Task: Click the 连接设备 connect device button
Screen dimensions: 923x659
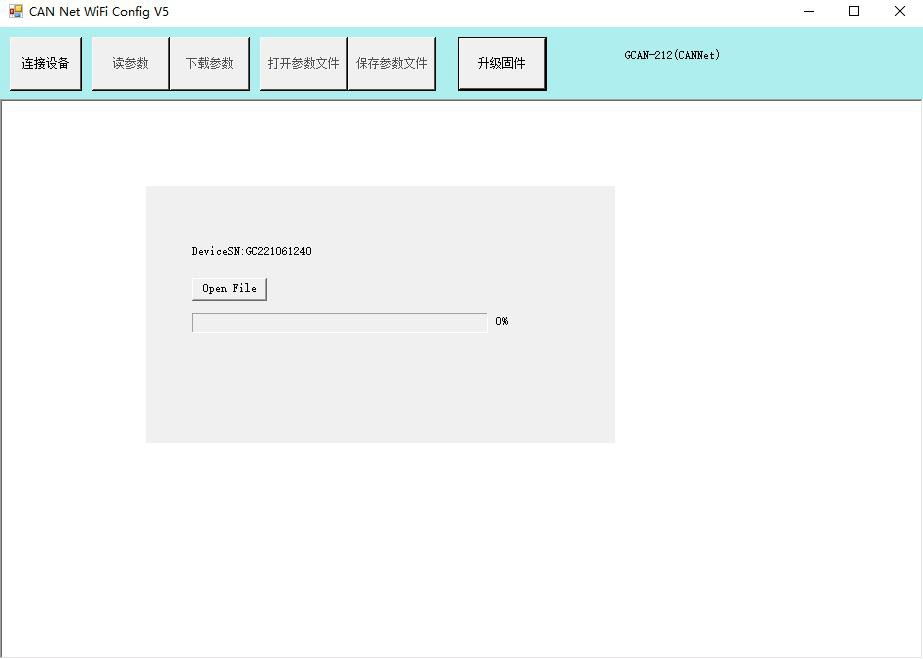Action: coord(46,63)
